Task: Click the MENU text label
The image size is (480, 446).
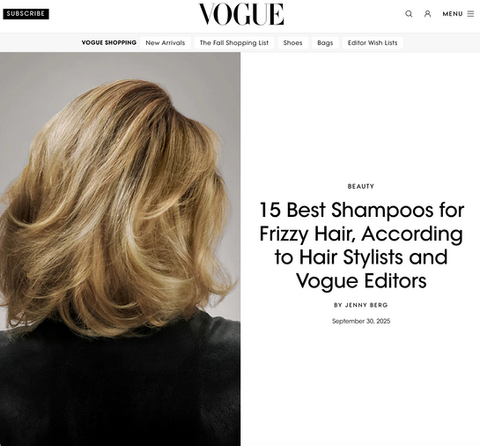Action: coord(452,14)
